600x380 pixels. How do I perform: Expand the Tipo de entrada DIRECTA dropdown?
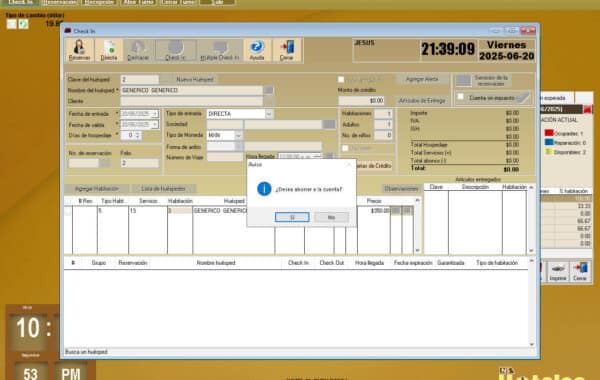[269, 114]
